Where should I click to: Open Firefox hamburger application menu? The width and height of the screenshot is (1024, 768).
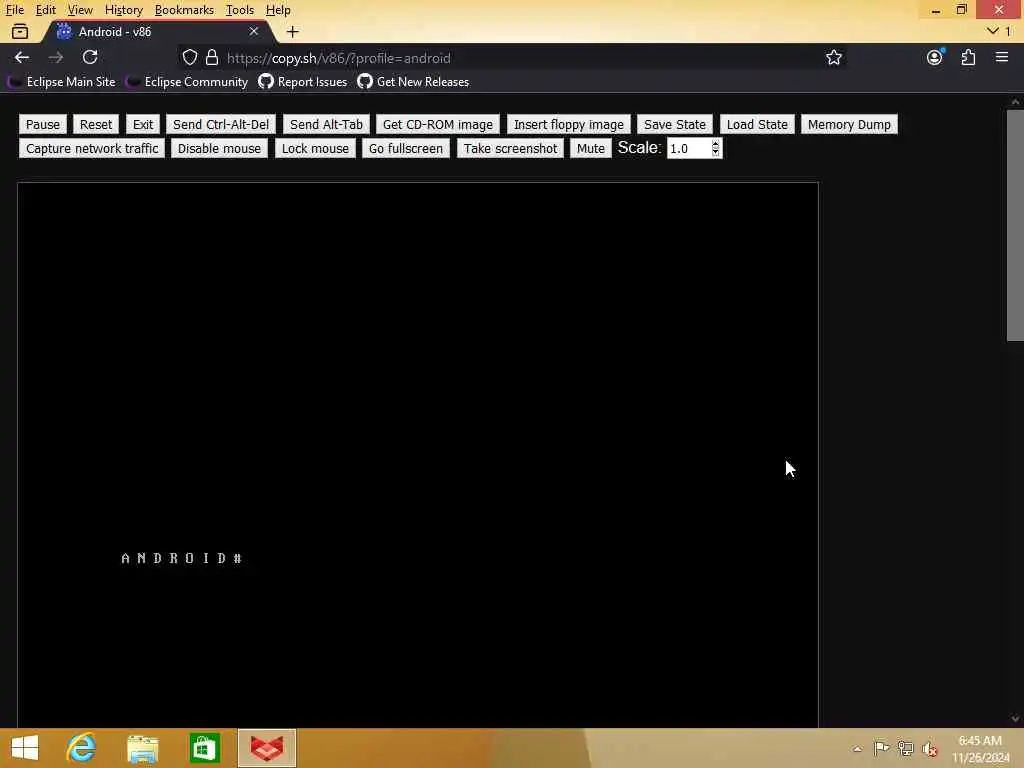1002,57
